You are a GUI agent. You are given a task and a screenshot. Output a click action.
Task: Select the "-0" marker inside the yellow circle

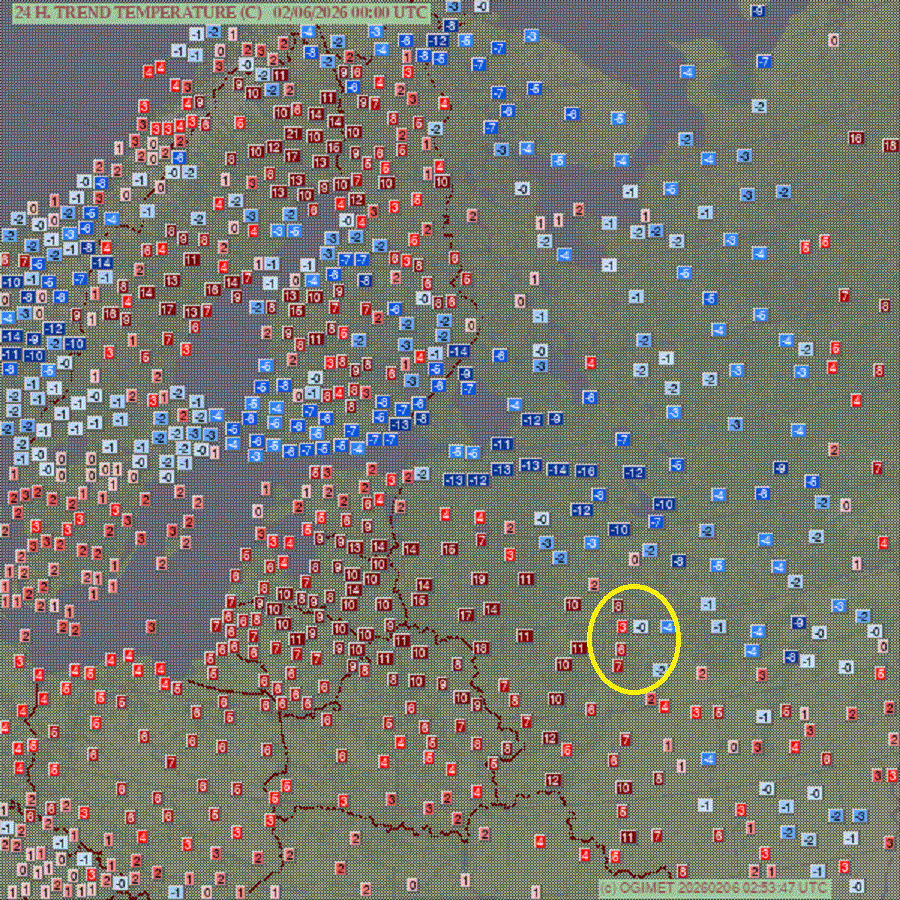click(641, 627)
